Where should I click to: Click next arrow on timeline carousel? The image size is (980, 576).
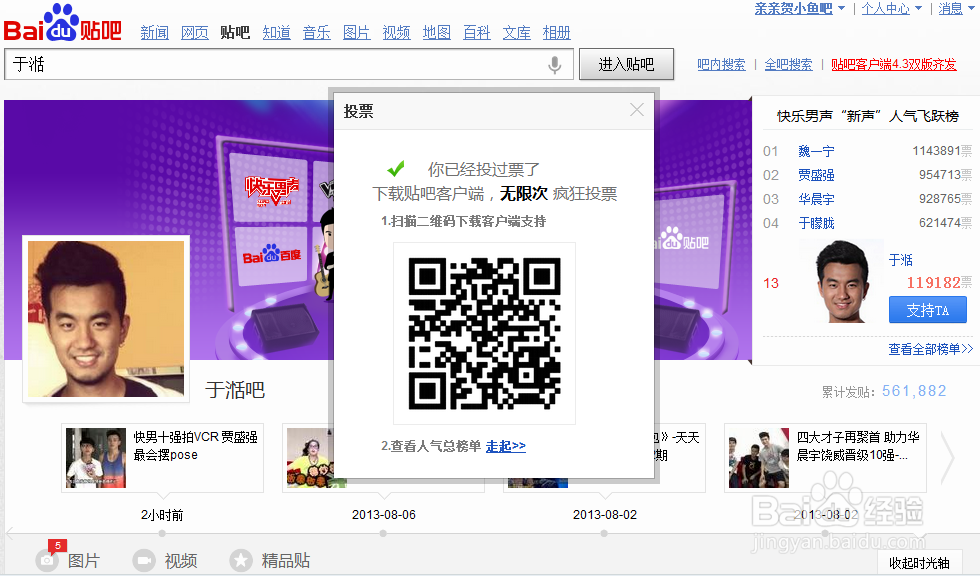948,457
